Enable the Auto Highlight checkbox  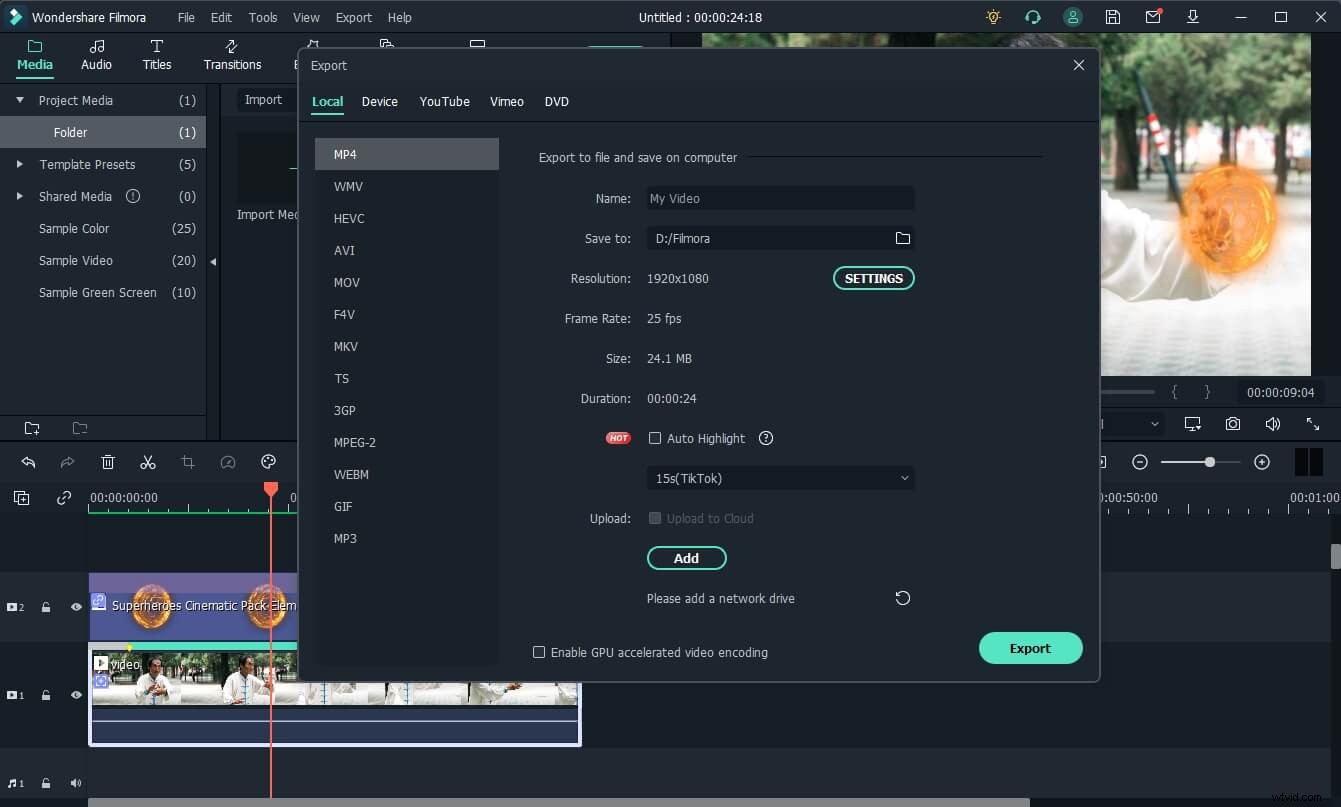(x=655, y=438)
